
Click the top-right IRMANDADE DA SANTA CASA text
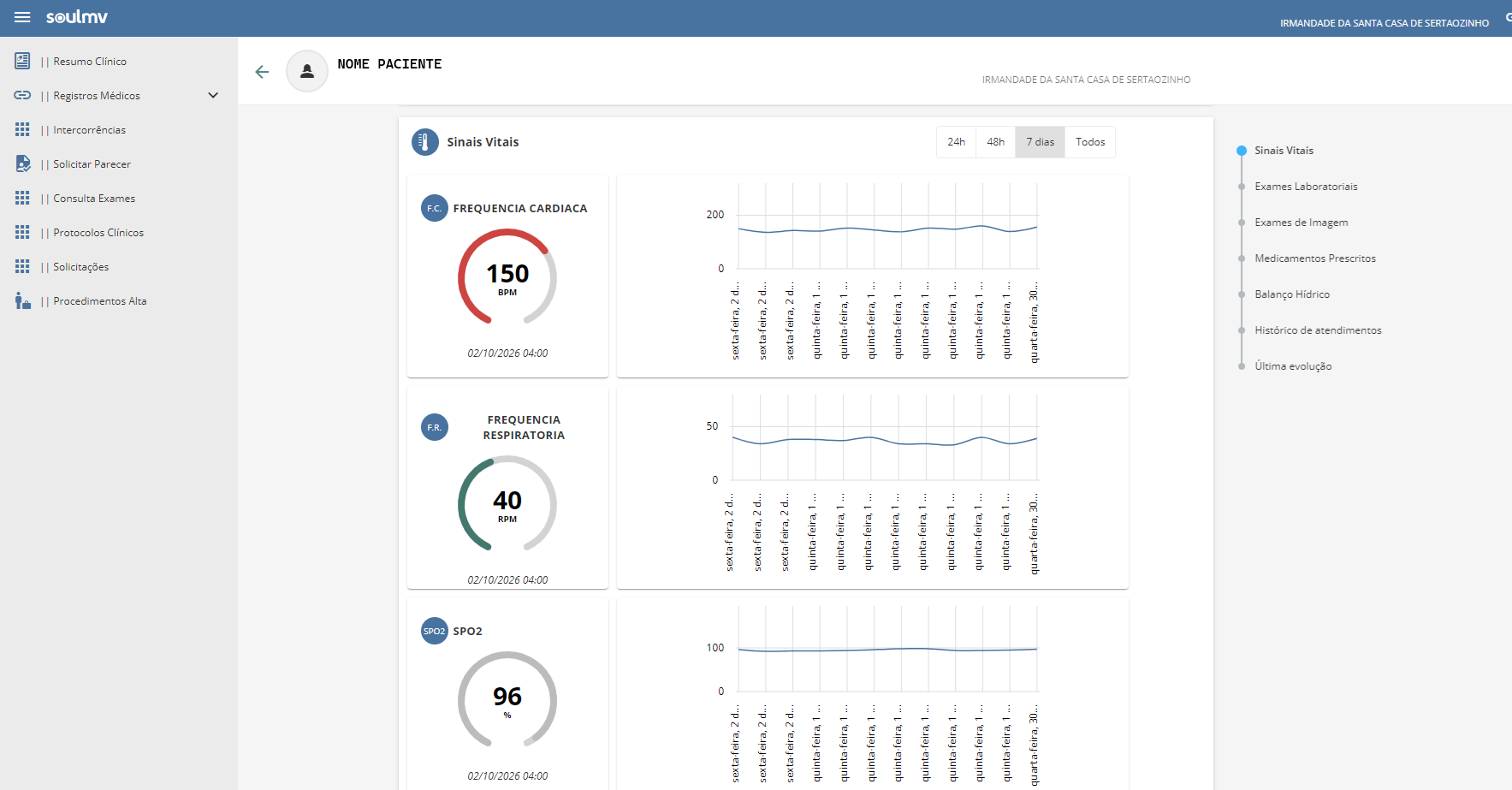tap(1385, 23)
